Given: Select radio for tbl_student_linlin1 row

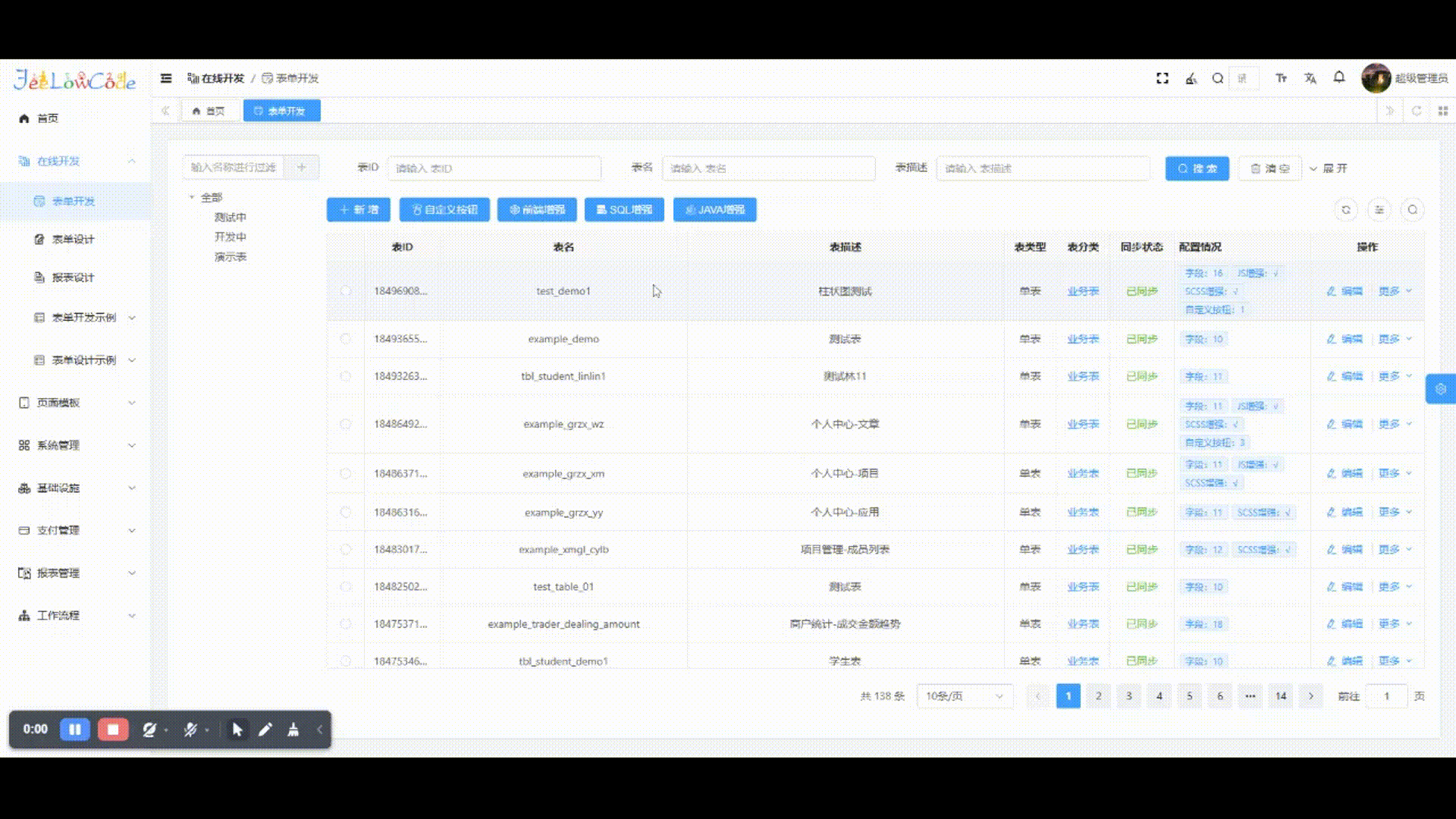Looking at the screenshot, I should tap(346, 376).
